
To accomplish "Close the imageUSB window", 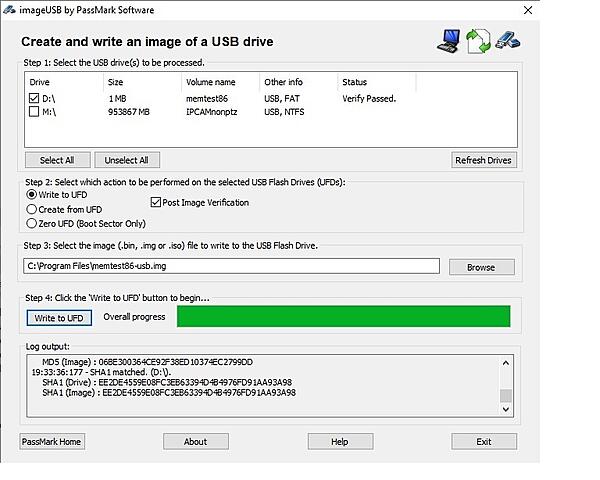I will [x=528, y=10].
